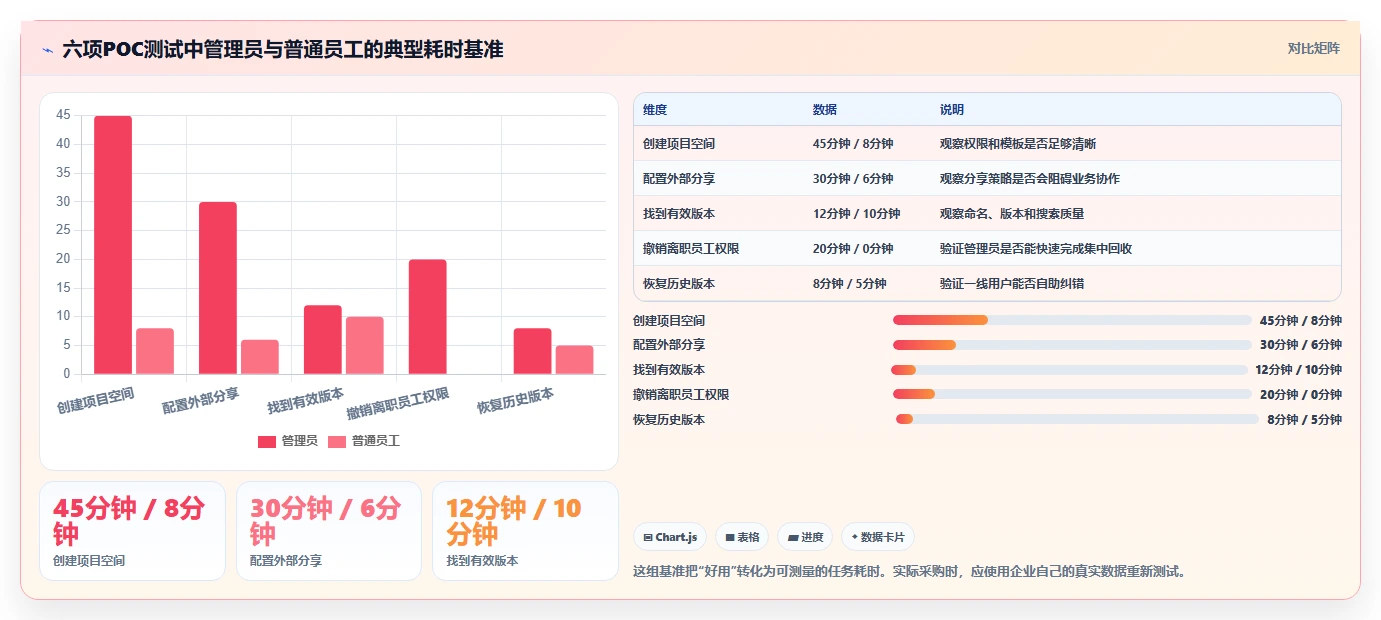Click 恢复历史版本 in the table's first column

pyautogui.click(x=679, y=284)
